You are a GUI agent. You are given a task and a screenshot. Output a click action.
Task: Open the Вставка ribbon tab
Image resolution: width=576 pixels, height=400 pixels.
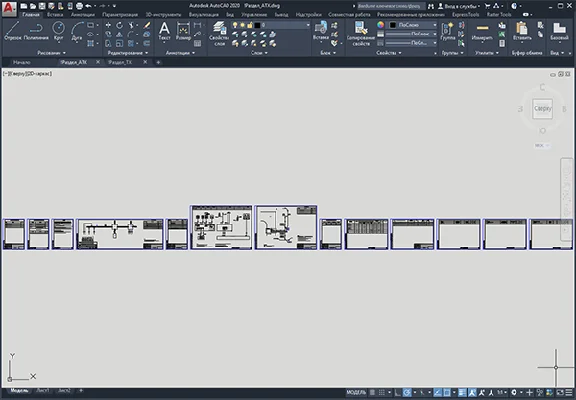click(55, 15)
